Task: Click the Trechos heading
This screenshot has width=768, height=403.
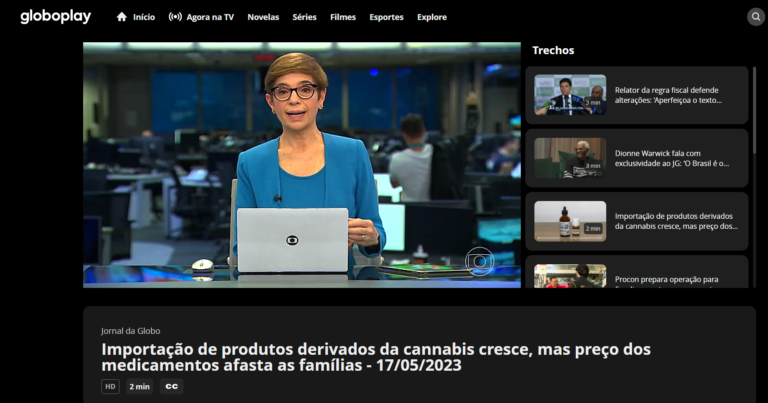Action: coord(553,50)
